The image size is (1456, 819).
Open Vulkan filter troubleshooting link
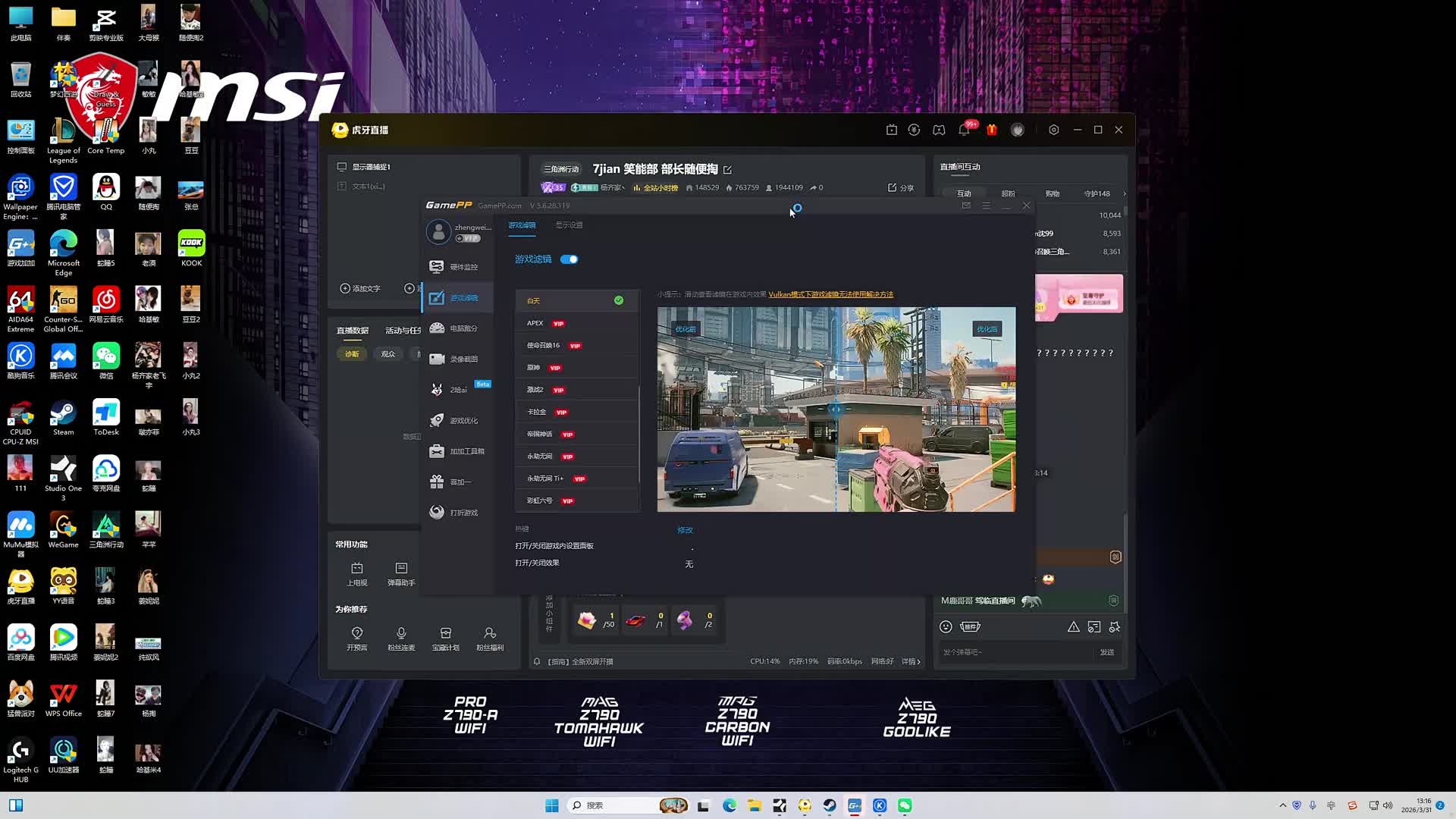pos(830,294)
